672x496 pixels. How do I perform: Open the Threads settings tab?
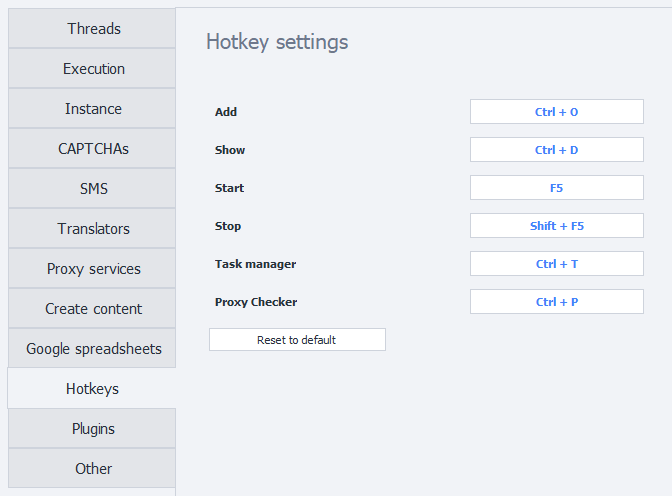click(93, 29)
